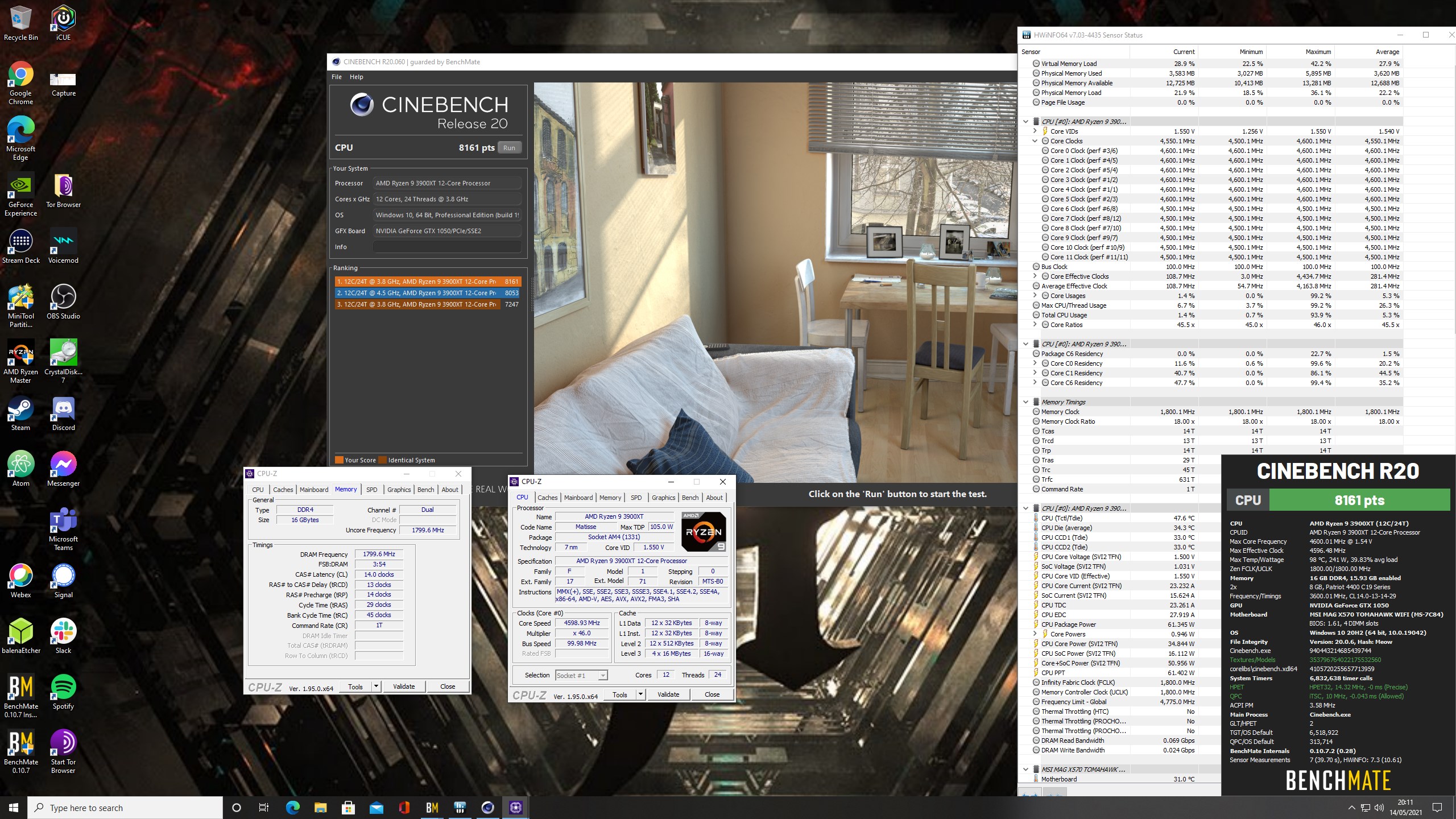The image size is (1456, 819).
Task: Select ranking entry with score 7247
Action: [x=428, y=304]
